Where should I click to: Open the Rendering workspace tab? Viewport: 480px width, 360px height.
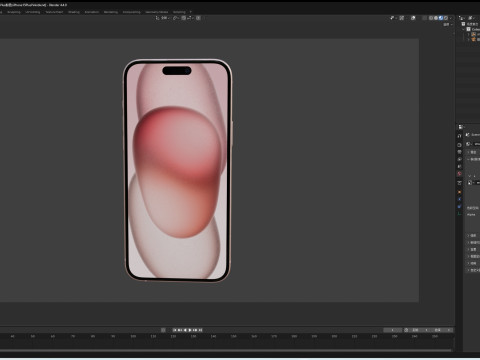[111, 12]
